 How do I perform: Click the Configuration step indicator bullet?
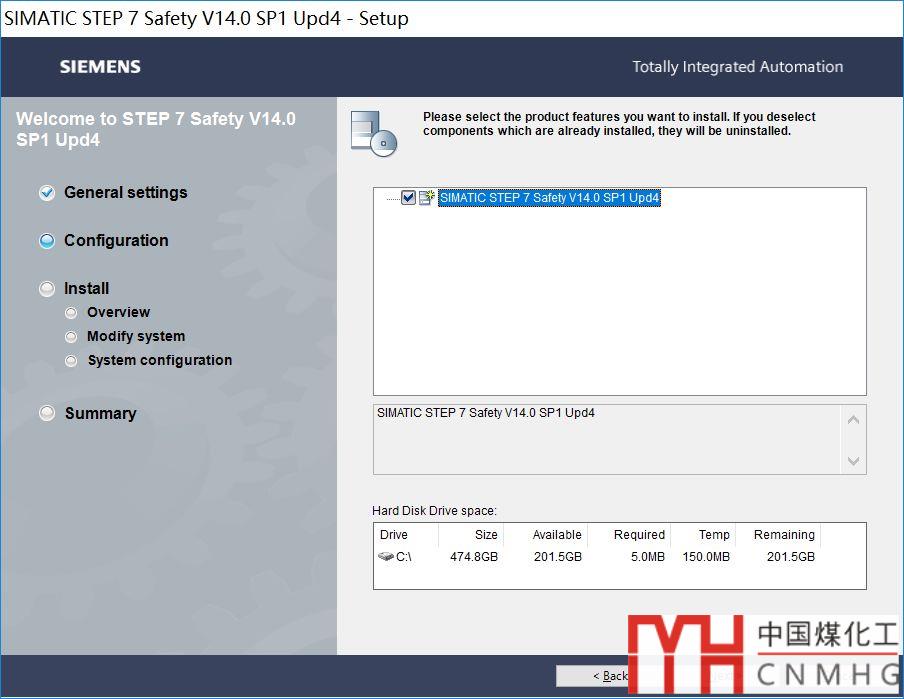point(47,240)
